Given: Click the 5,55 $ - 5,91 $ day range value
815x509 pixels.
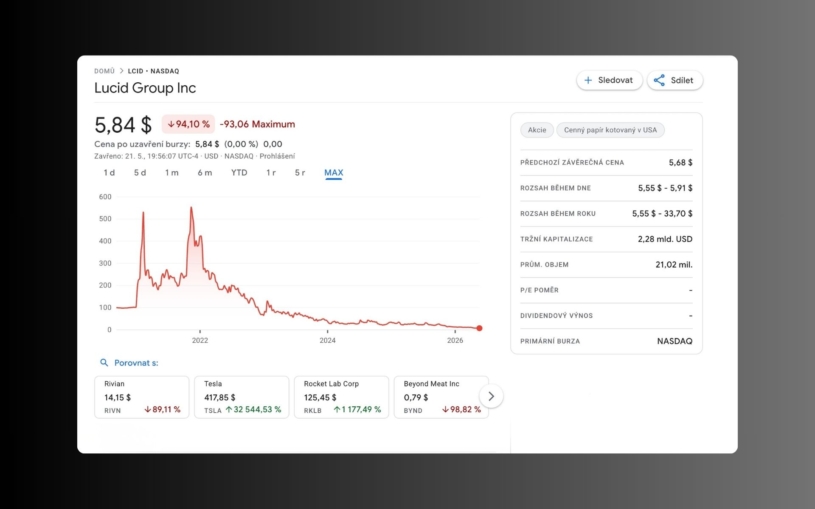Looking at the screenshot, I should (x=665, y=188).
